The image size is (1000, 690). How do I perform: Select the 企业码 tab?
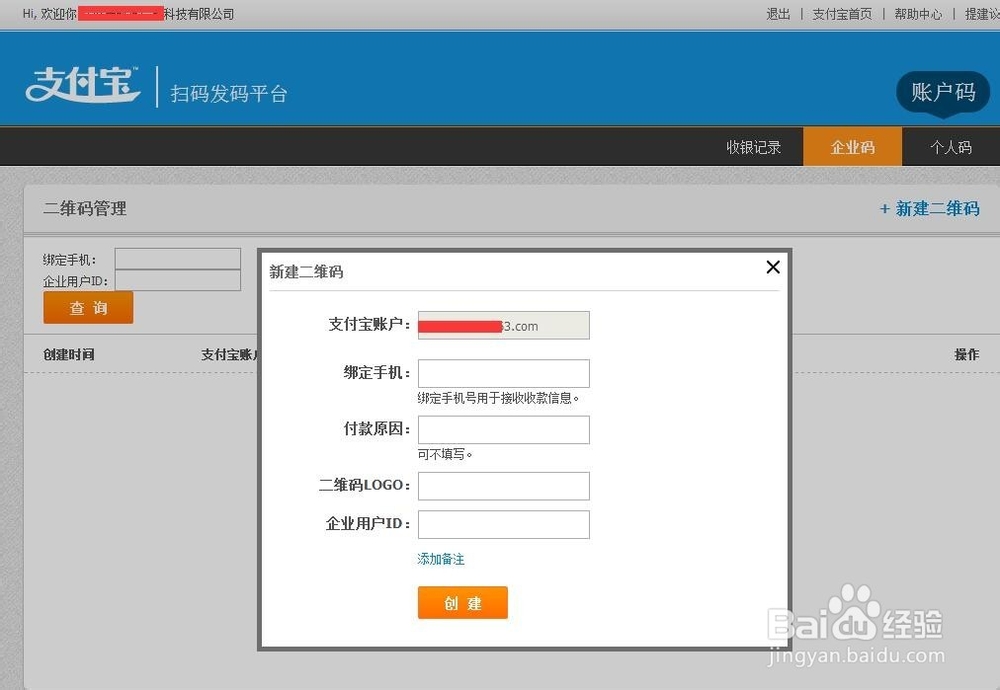click(x=853, y=147)
